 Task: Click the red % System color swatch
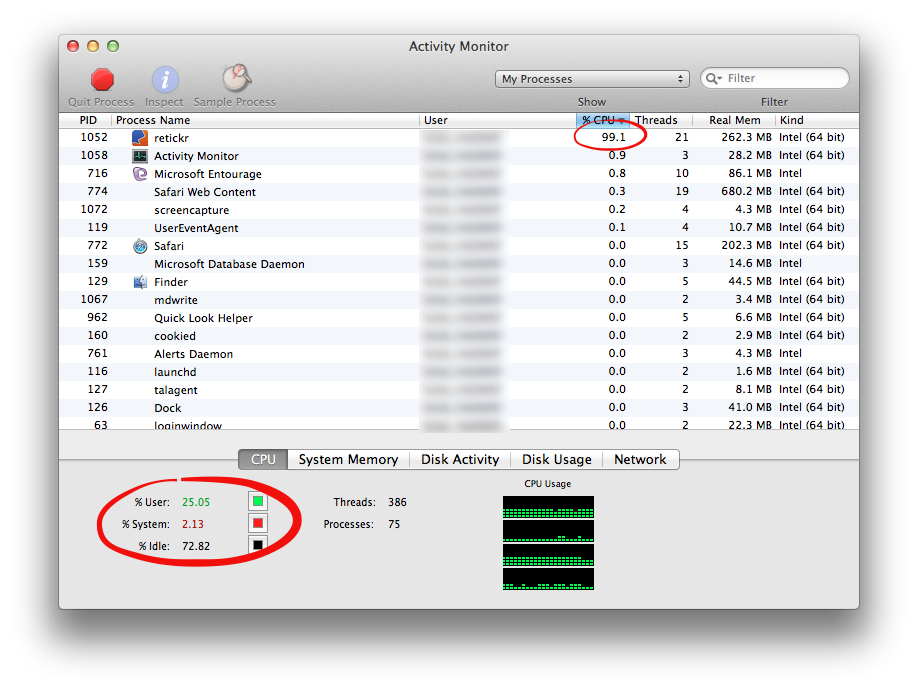[x=258, y=523]
